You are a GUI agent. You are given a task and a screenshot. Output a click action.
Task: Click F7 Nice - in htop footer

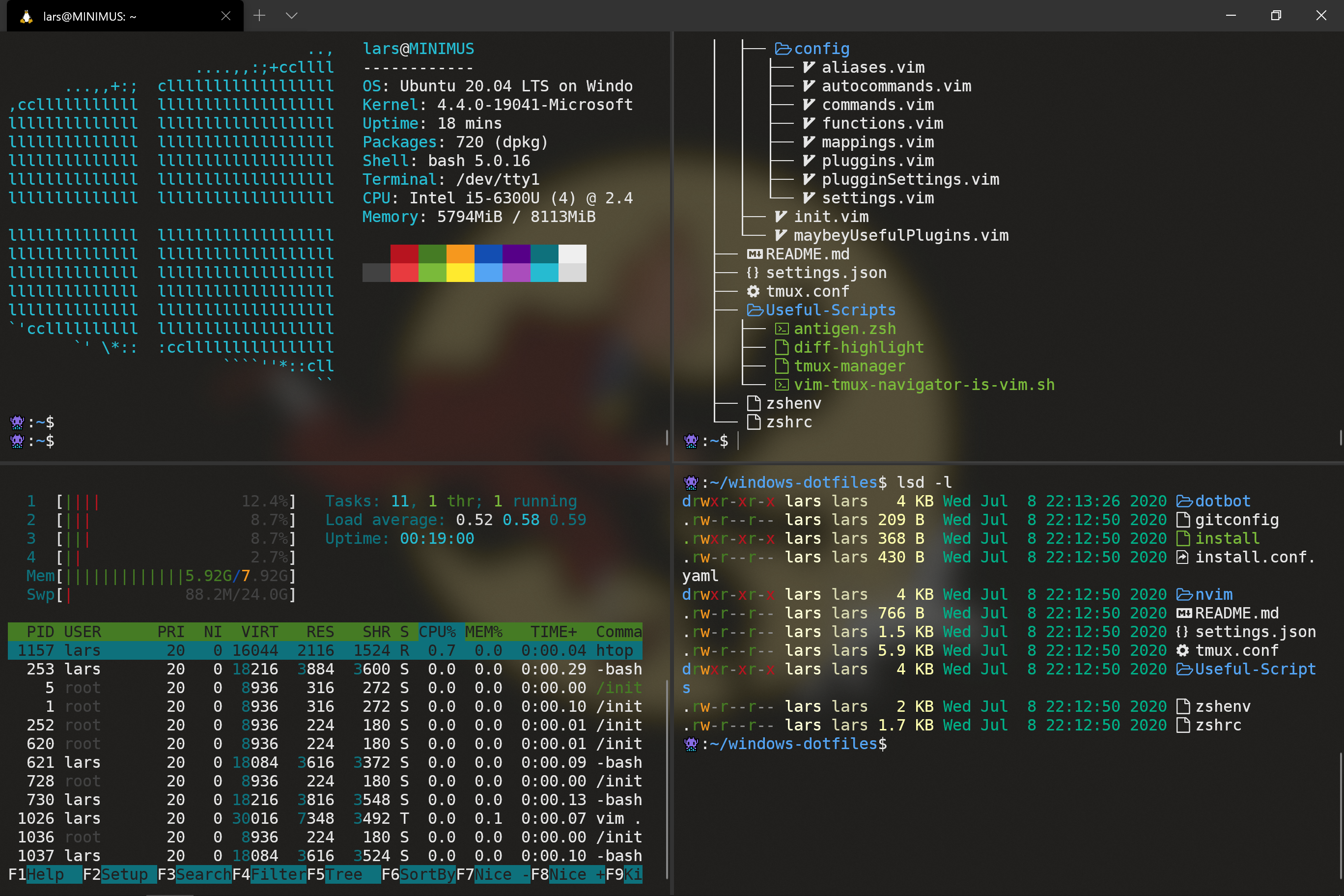pos(493,874)
